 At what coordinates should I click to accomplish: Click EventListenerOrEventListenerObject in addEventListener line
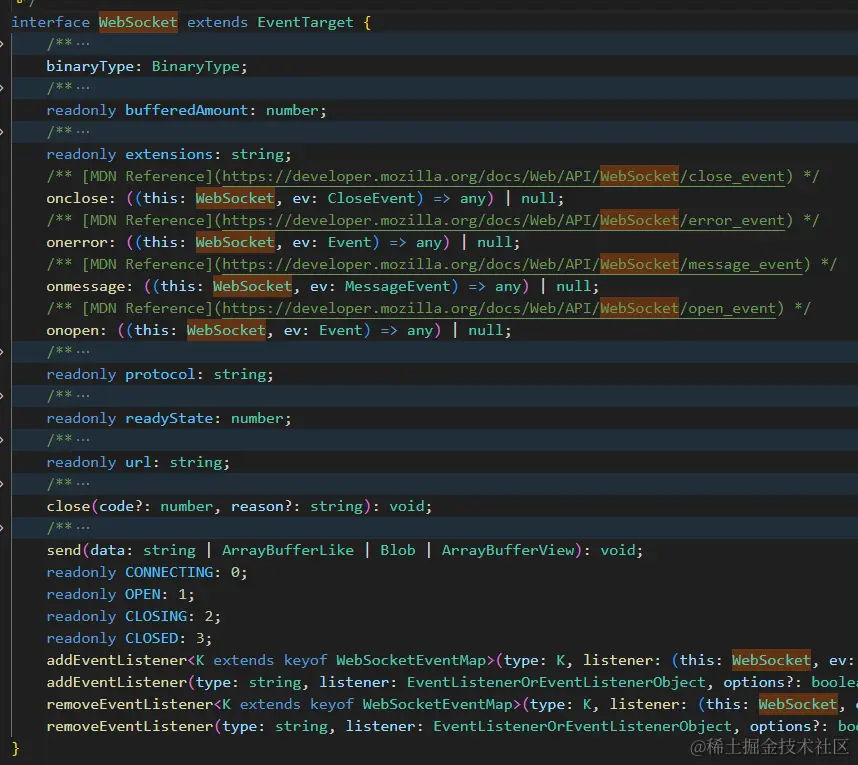(x=556, y=682)
